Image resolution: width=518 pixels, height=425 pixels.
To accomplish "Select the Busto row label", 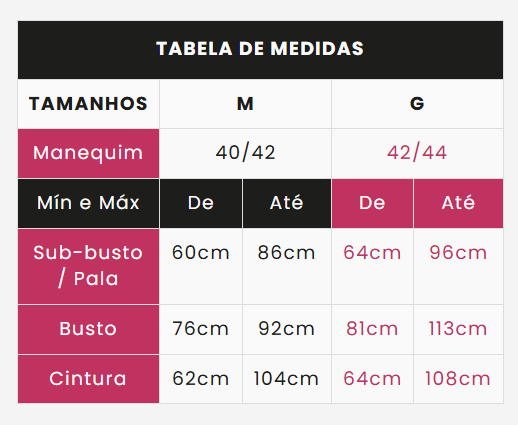I will point(88,329).
